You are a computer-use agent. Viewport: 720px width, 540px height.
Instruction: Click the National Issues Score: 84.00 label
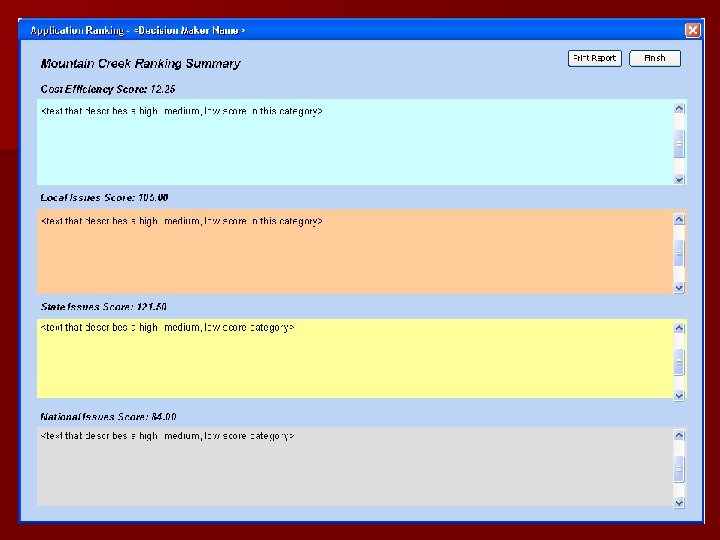pyautogui.click(x=108, y=416)
